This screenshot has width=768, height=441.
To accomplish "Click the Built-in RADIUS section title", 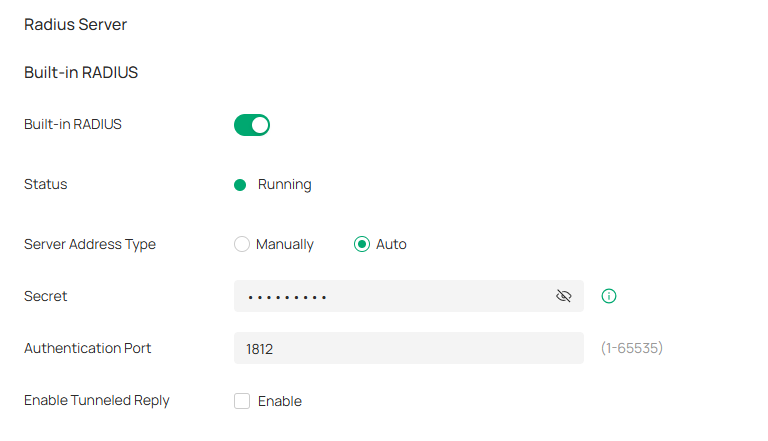I will 81,72.
